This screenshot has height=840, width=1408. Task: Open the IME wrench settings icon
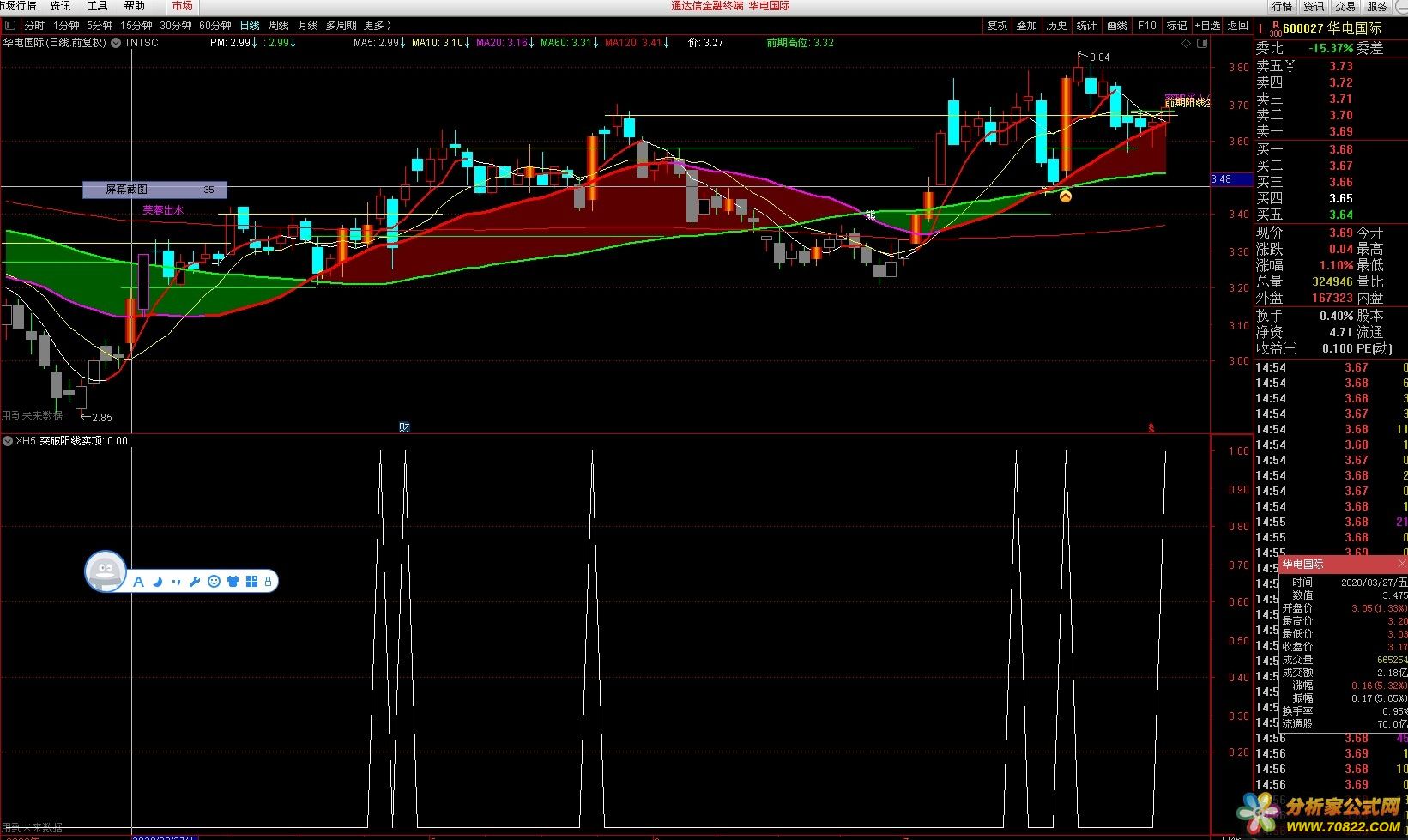pyautogui.click(x=195, y=582)
